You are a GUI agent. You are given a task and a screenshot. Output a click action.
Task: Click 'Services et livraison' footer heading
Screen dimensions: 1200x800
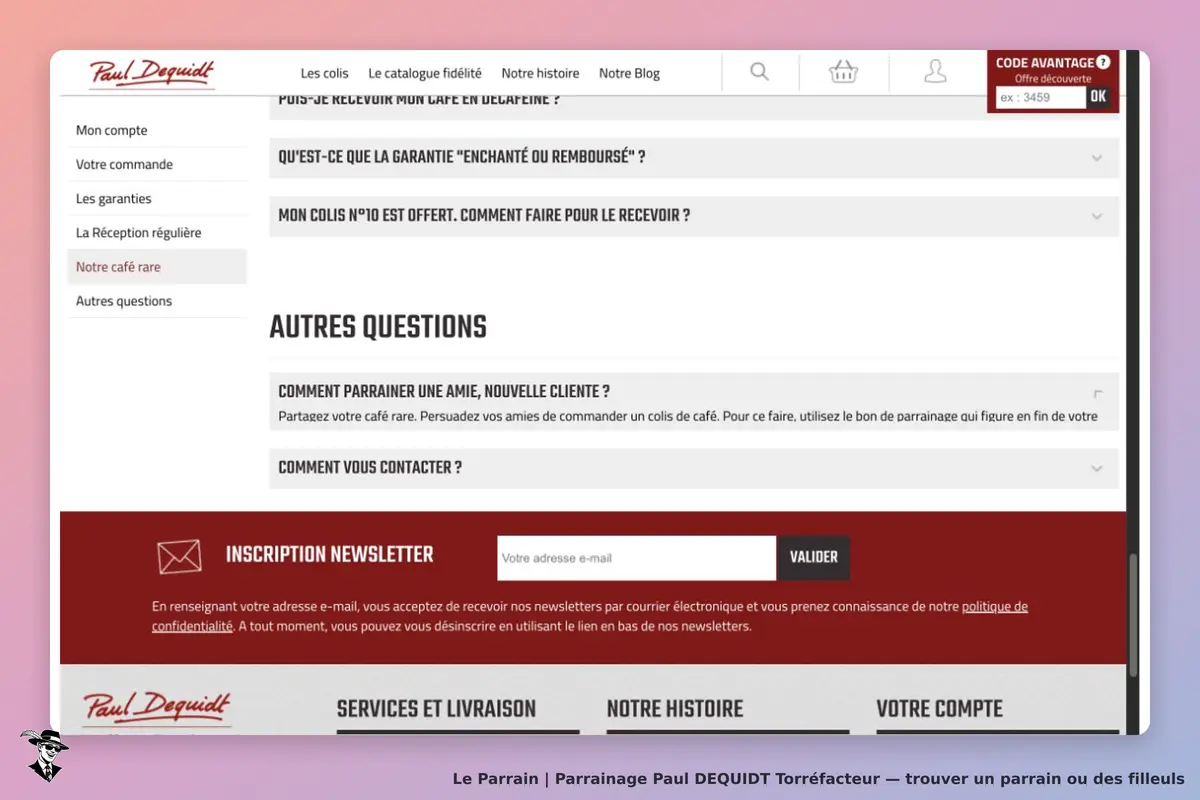[436, 709]
